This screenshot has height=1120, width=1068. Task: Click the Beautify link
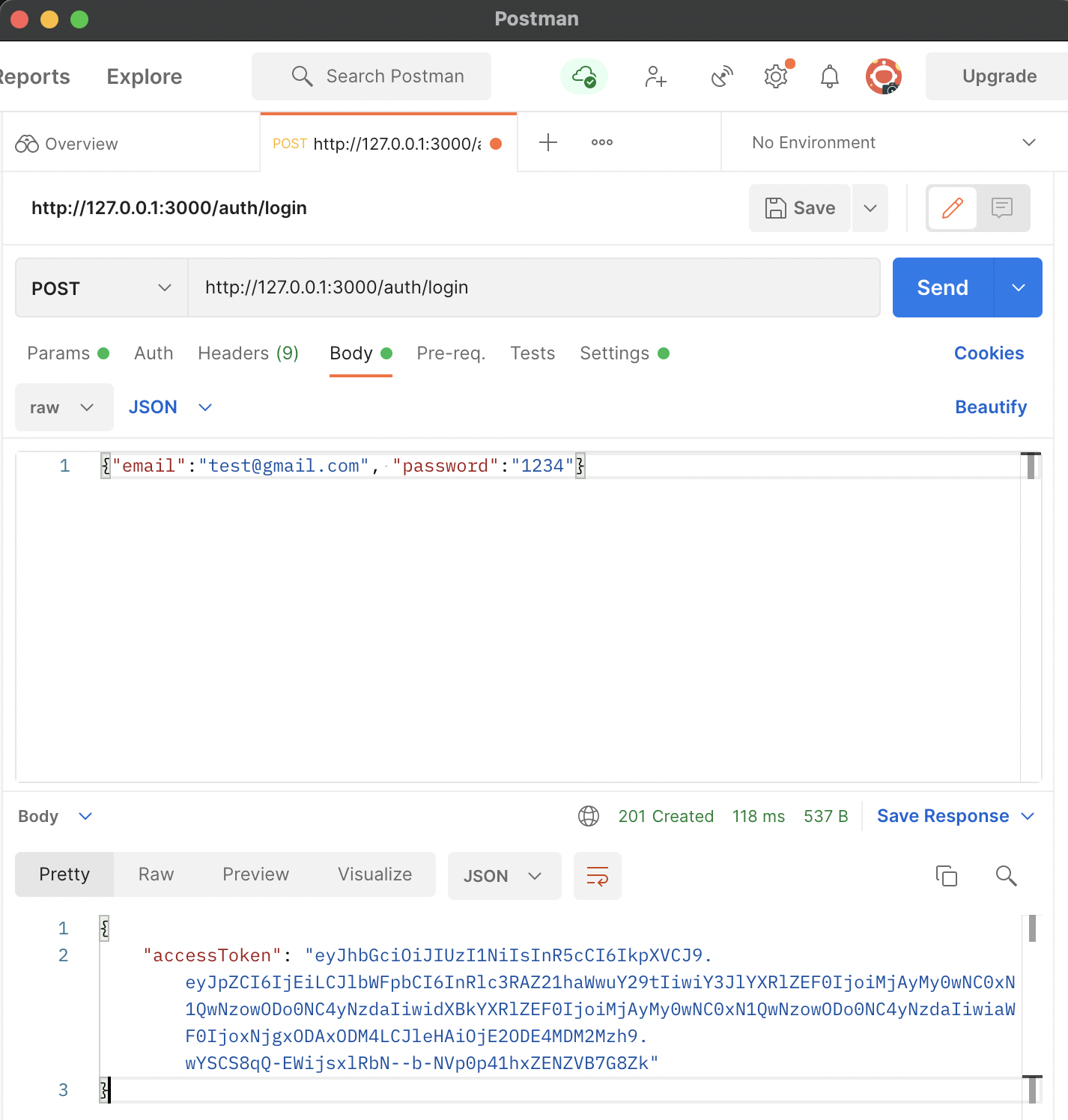pos(991,407)
